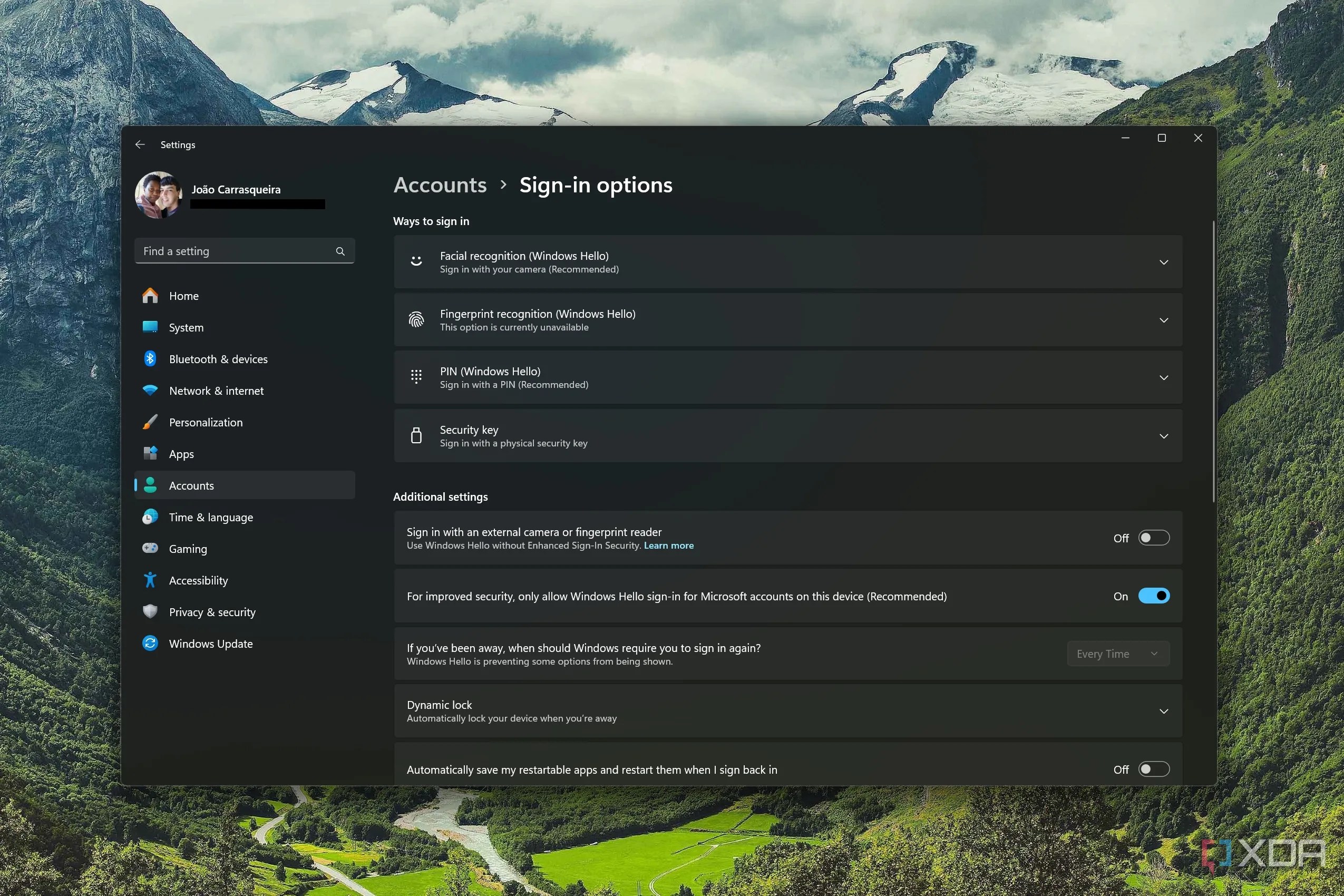Expand Facial recognition (Windows Hello) section
The image size is (1344, 896).
click(1163, 262)
